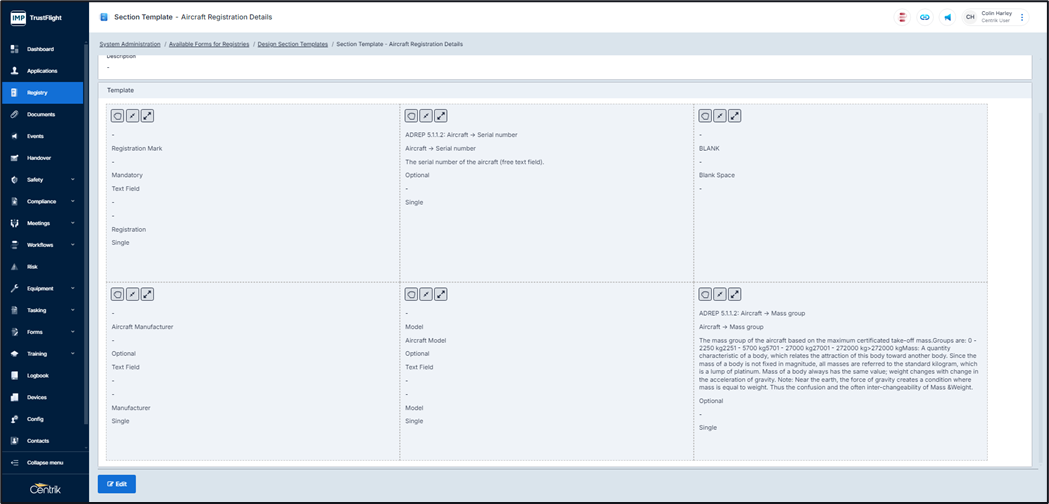Follow the Design Section Templates breadcrumb link
The width and height of the screenshot is (1049, 504).
point(292,44)
